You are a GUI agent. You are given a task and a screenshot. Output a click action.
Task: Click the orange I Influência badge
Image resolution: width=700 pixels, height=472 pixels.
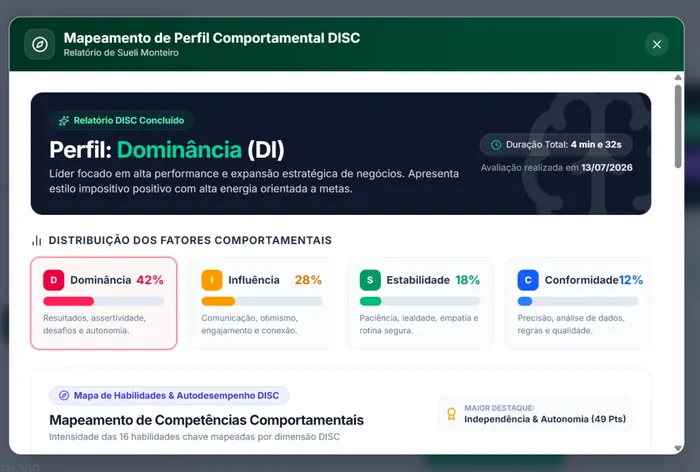point(212,280)
